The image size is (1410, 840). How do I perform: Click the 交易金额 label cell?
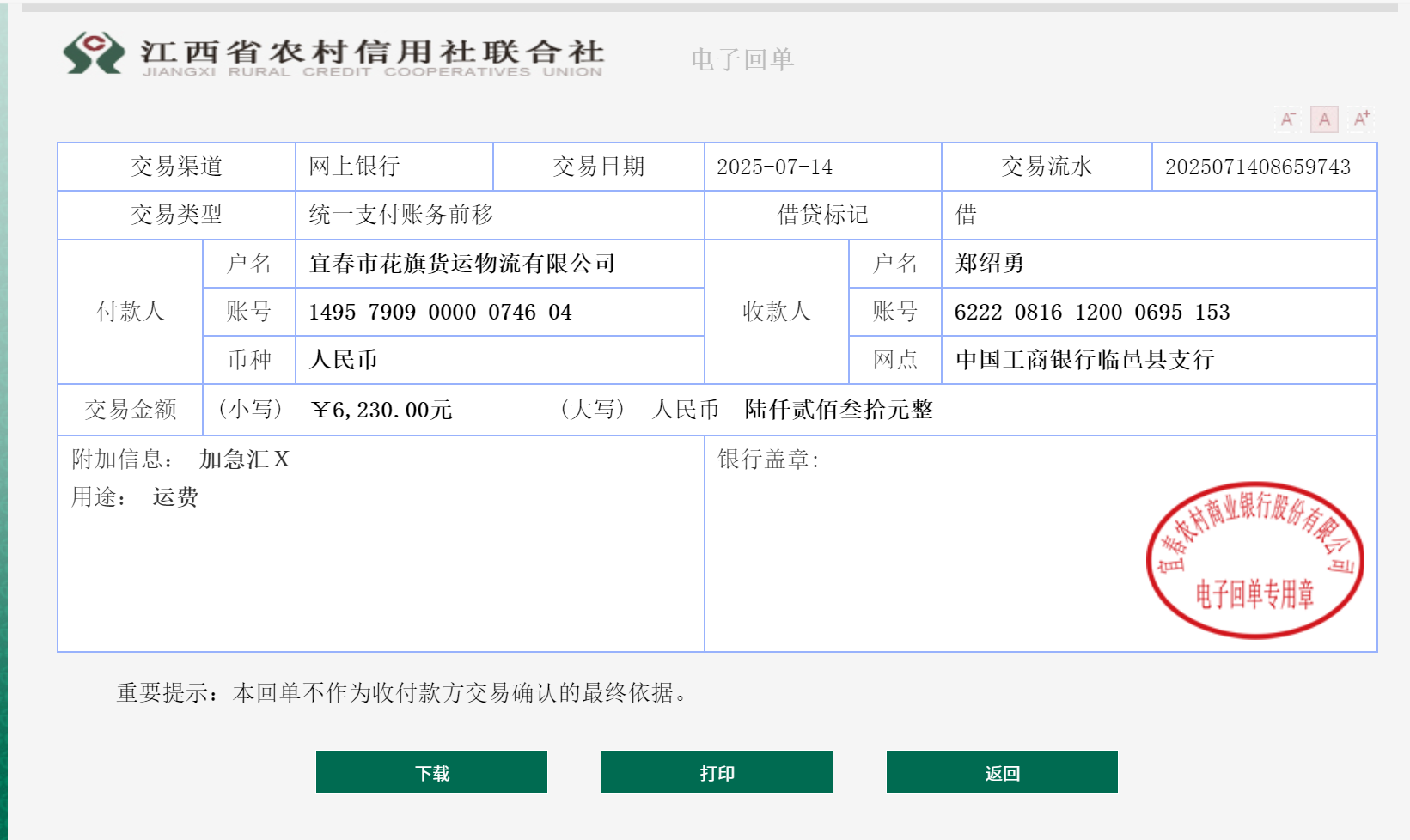[x=131, y=410]
